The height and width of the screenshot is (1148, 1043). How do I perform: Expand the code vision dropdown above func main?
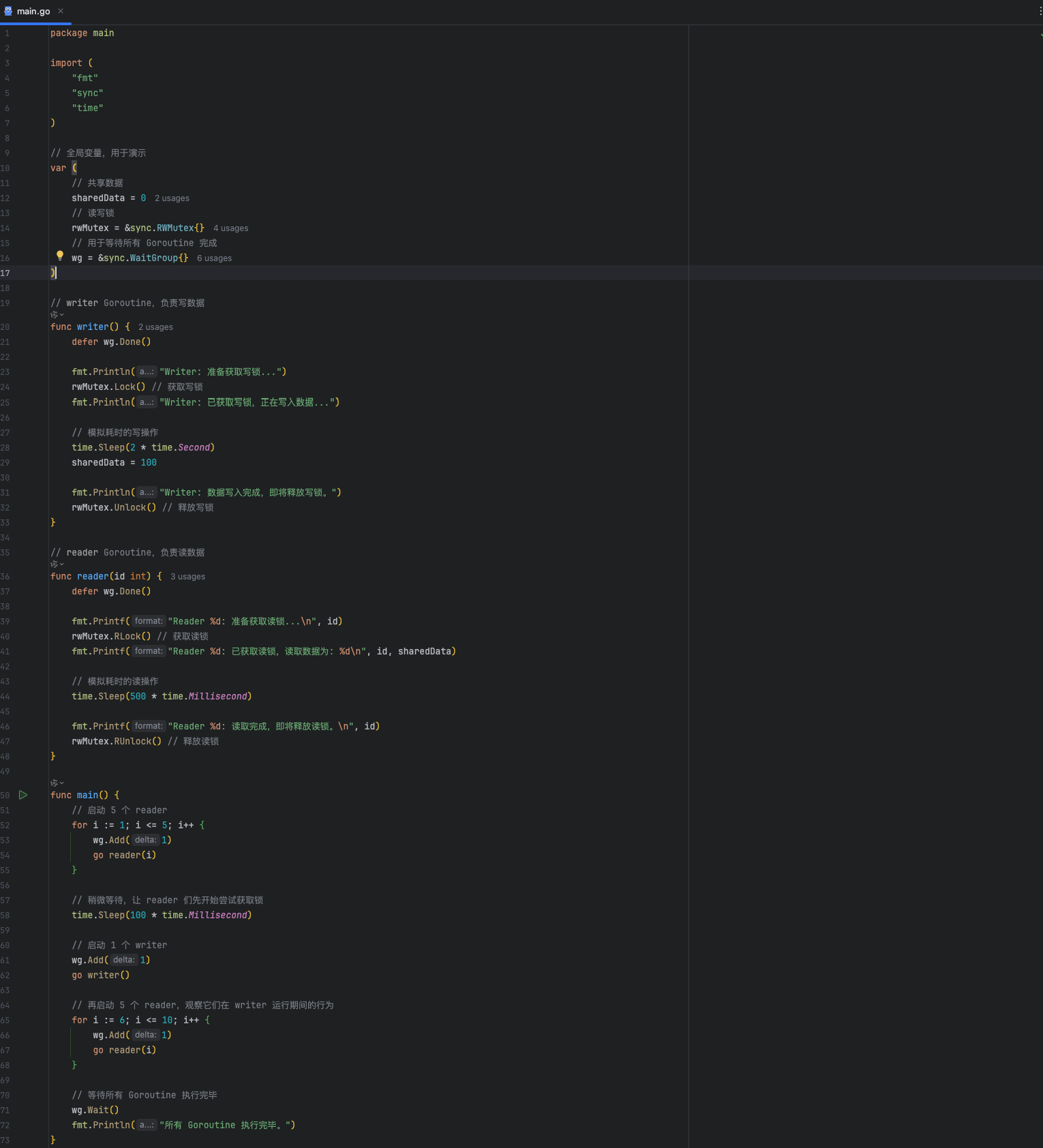(x=57, y=783)
